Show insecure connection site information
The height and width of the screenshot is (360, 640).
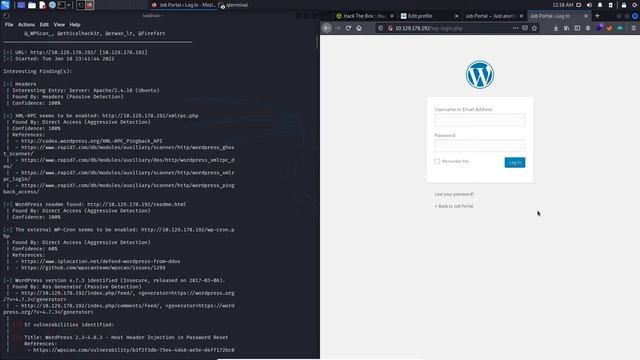tap(390, 28)
